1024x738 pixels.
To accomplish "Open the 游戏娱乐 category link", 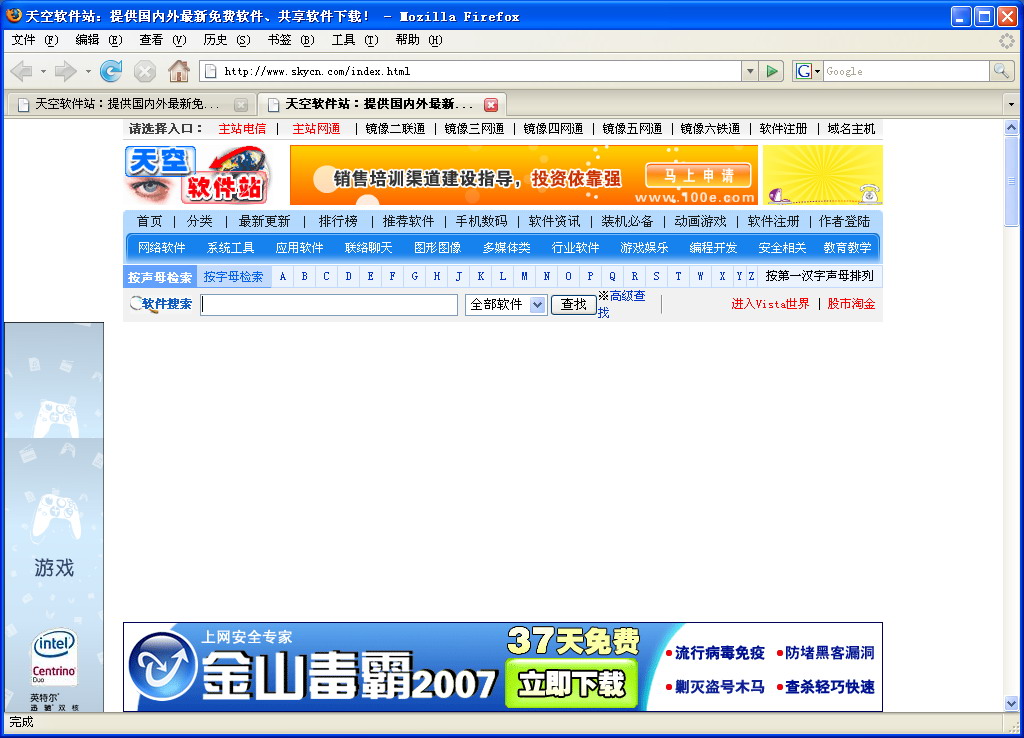I will tap(644, 248).
